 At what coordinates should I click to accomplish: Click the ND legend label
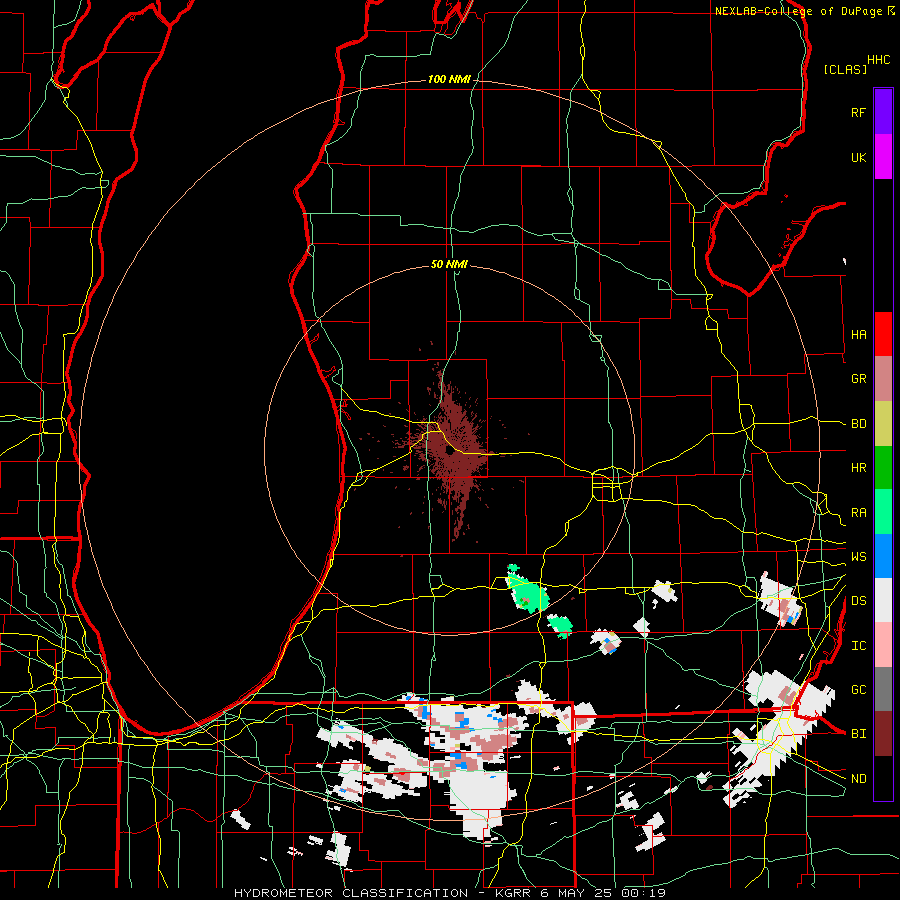(x=858, y=779)
